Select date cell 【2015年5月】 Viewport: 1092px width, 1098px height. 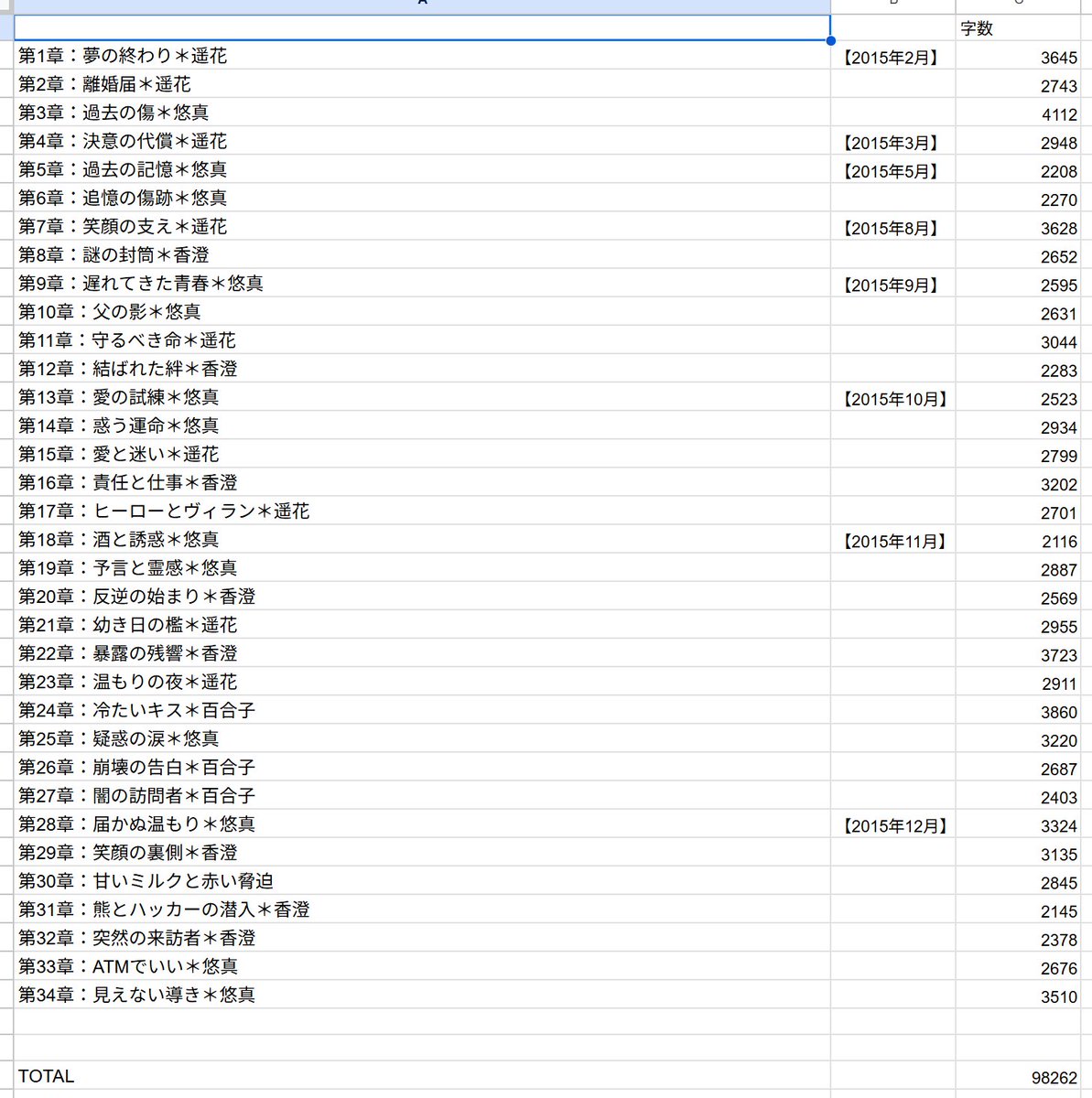click(x=893, y=170)
